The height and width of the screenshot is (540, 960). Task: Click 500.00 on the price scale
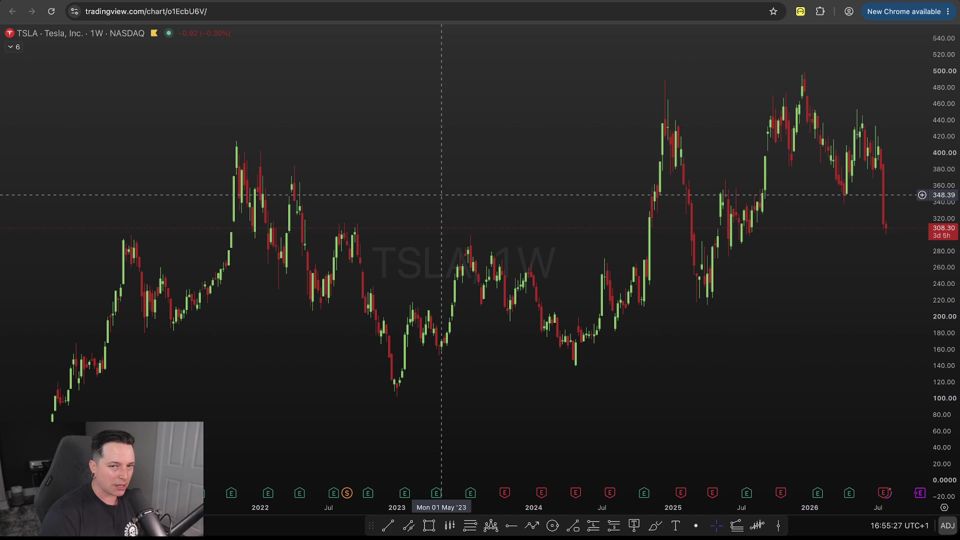(x=944, y=71)
